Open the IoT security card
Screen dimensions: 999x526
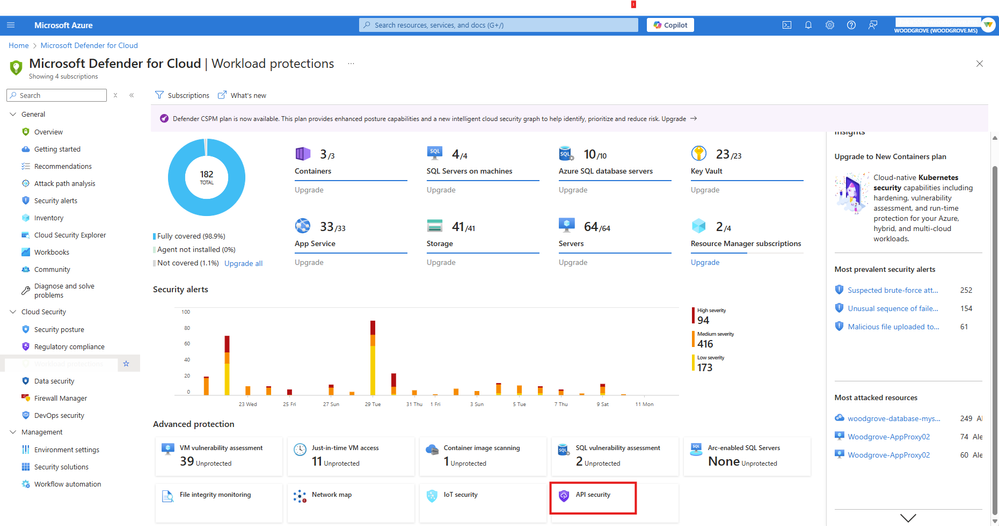(483, 502)
